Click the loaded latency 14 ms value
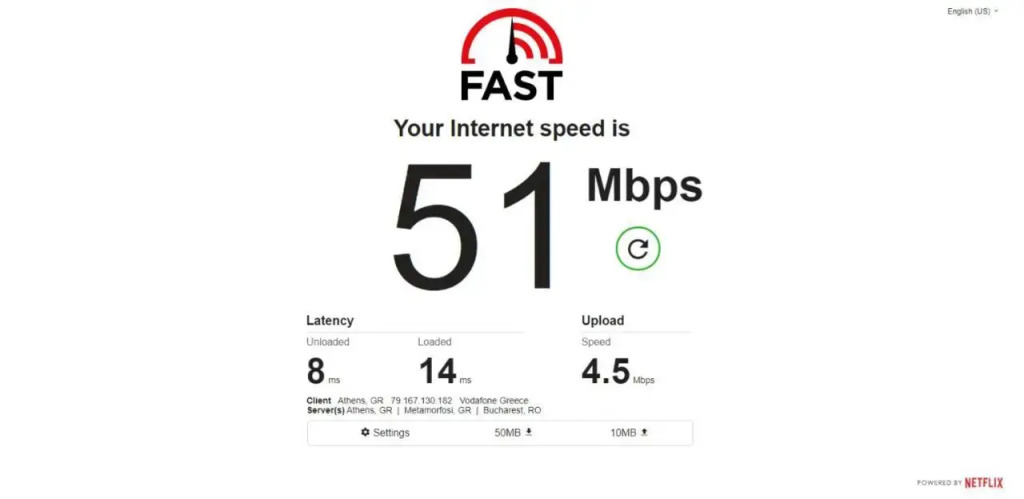The image size is (1024, 499). (445, 372)
